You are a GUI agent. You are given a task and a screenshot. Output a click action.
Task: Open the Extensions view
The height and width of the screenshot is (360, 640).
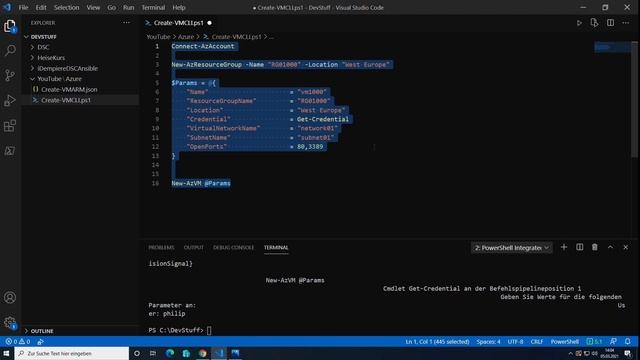pyautogui.click(x=10, y=126)
